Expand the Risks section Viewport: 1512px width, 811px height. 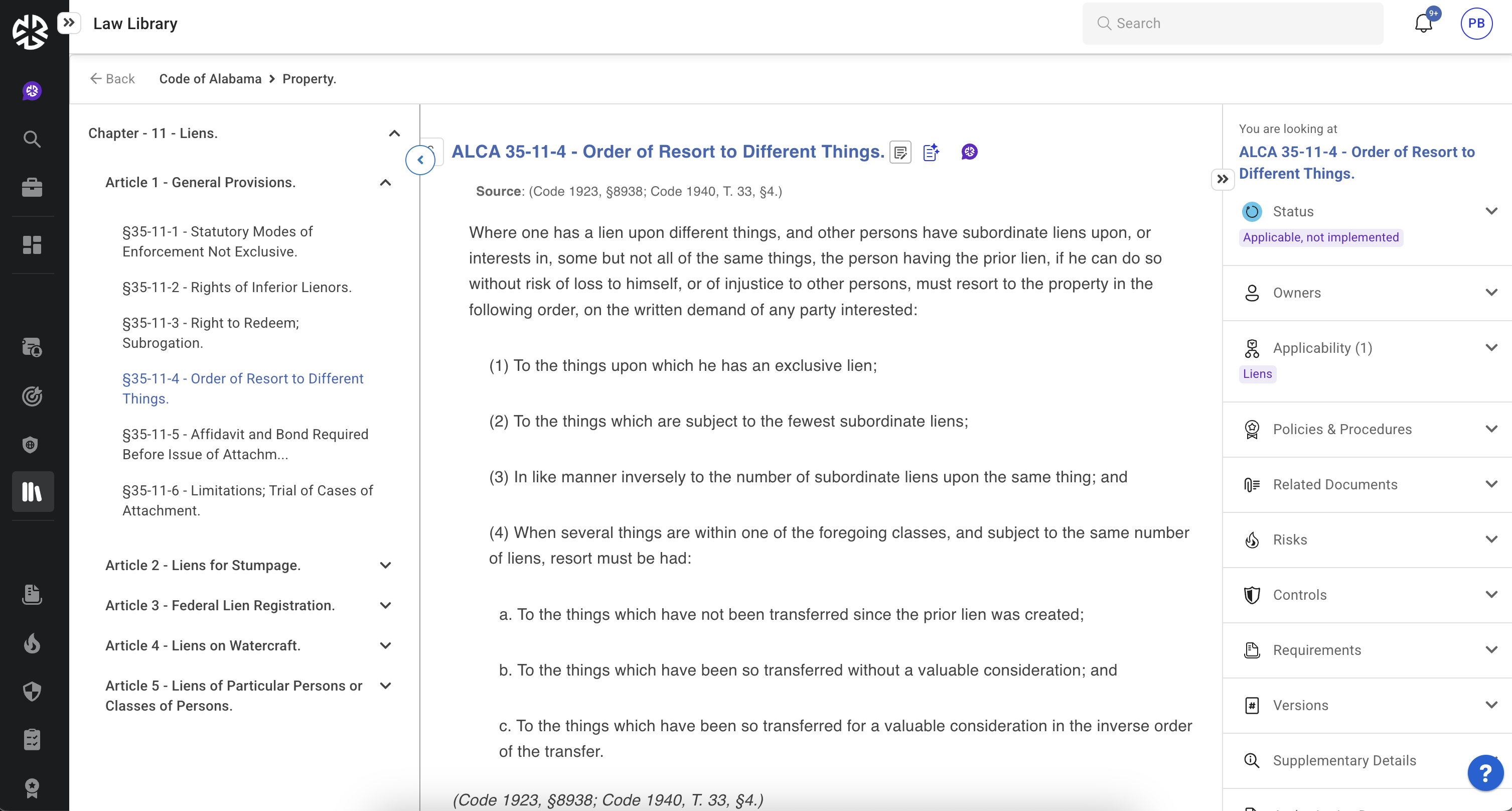click(x=1491, y=539)
